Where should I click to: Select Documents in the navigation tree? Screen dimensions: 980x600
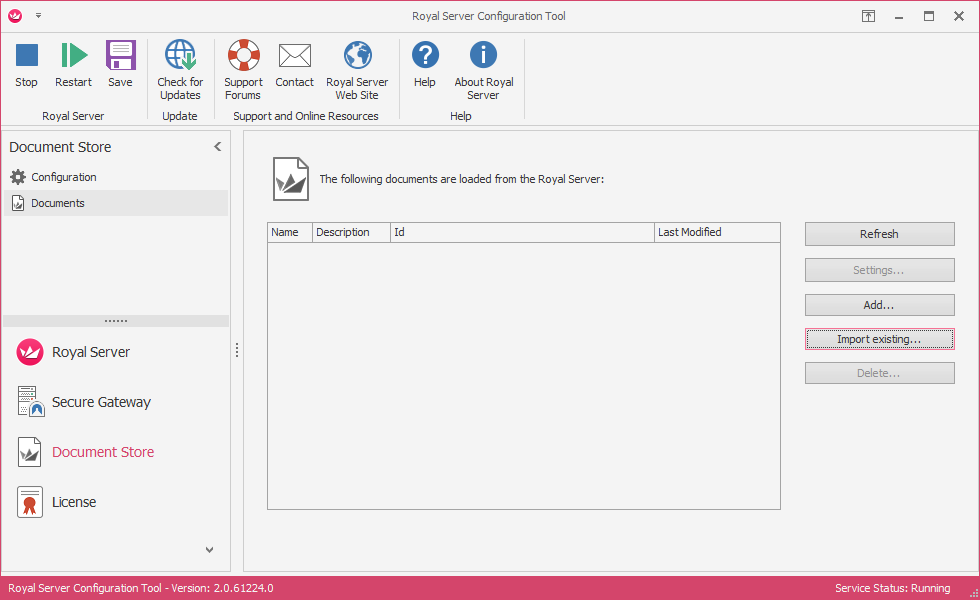pos(116,203)
